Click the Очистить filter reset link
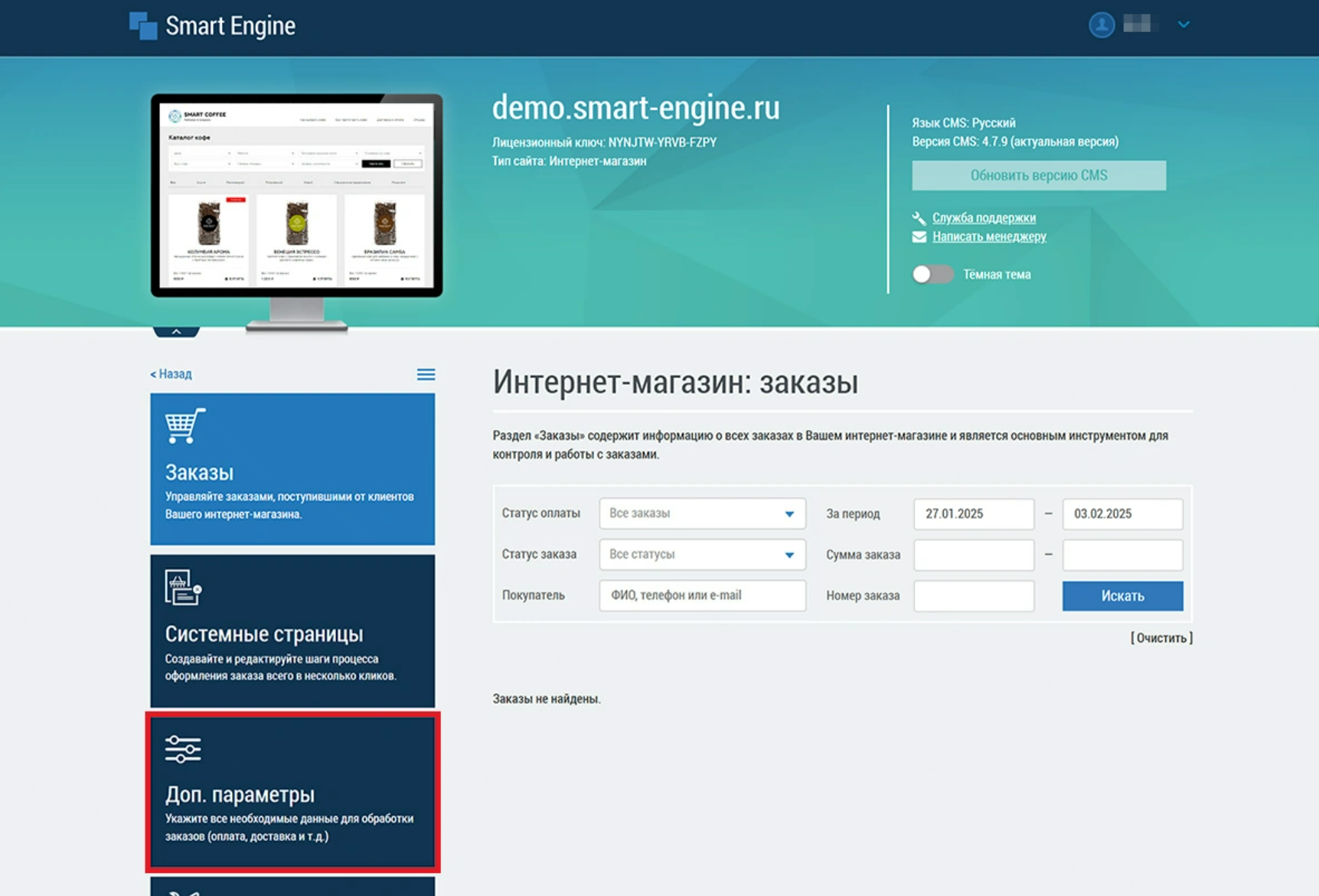Screen dimensions: 1319x896 point(1161,637)
